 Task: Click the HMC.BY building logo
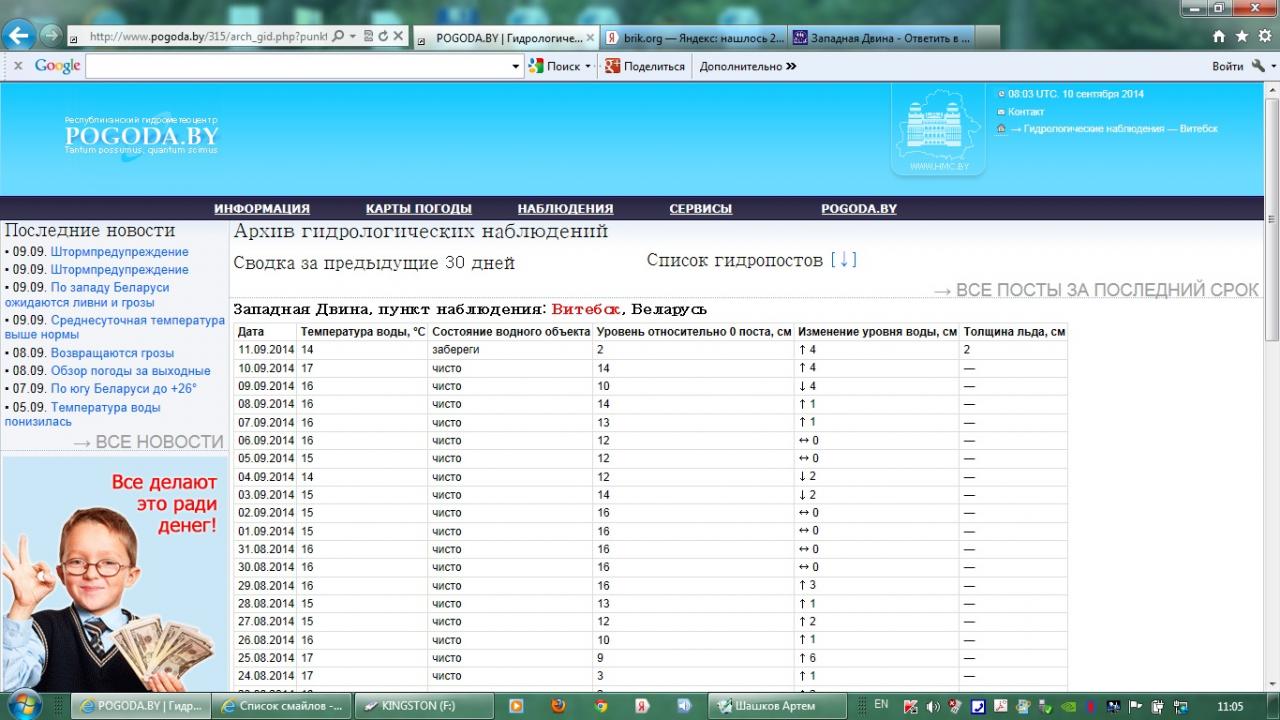938,130
